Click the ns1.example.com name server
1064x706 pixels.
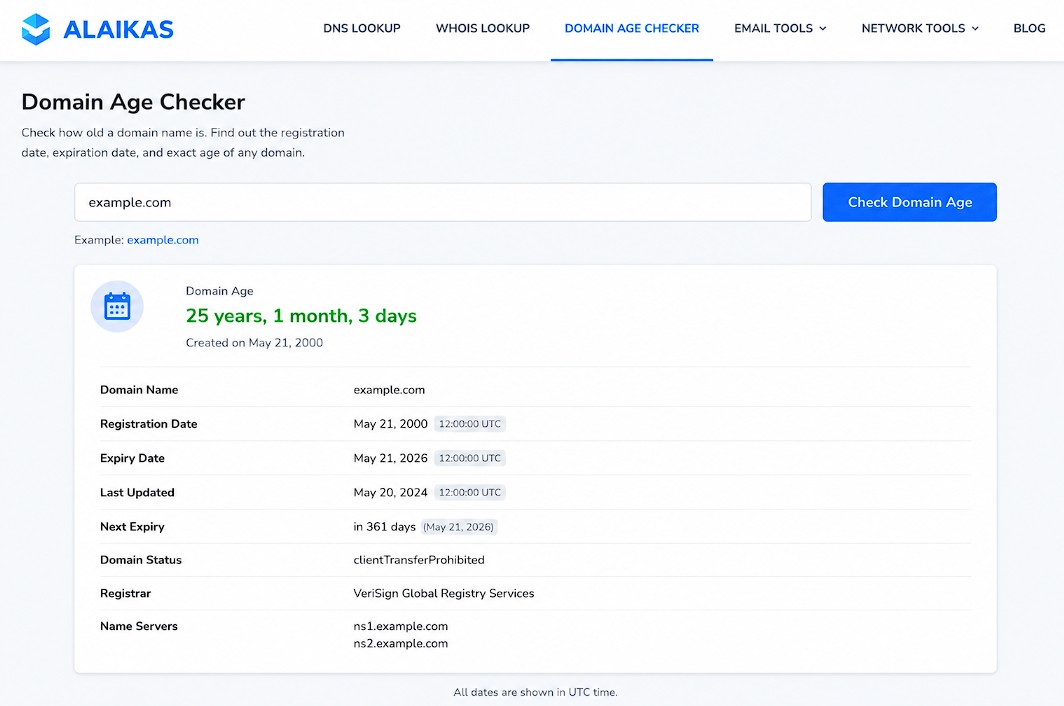point(400,627)
